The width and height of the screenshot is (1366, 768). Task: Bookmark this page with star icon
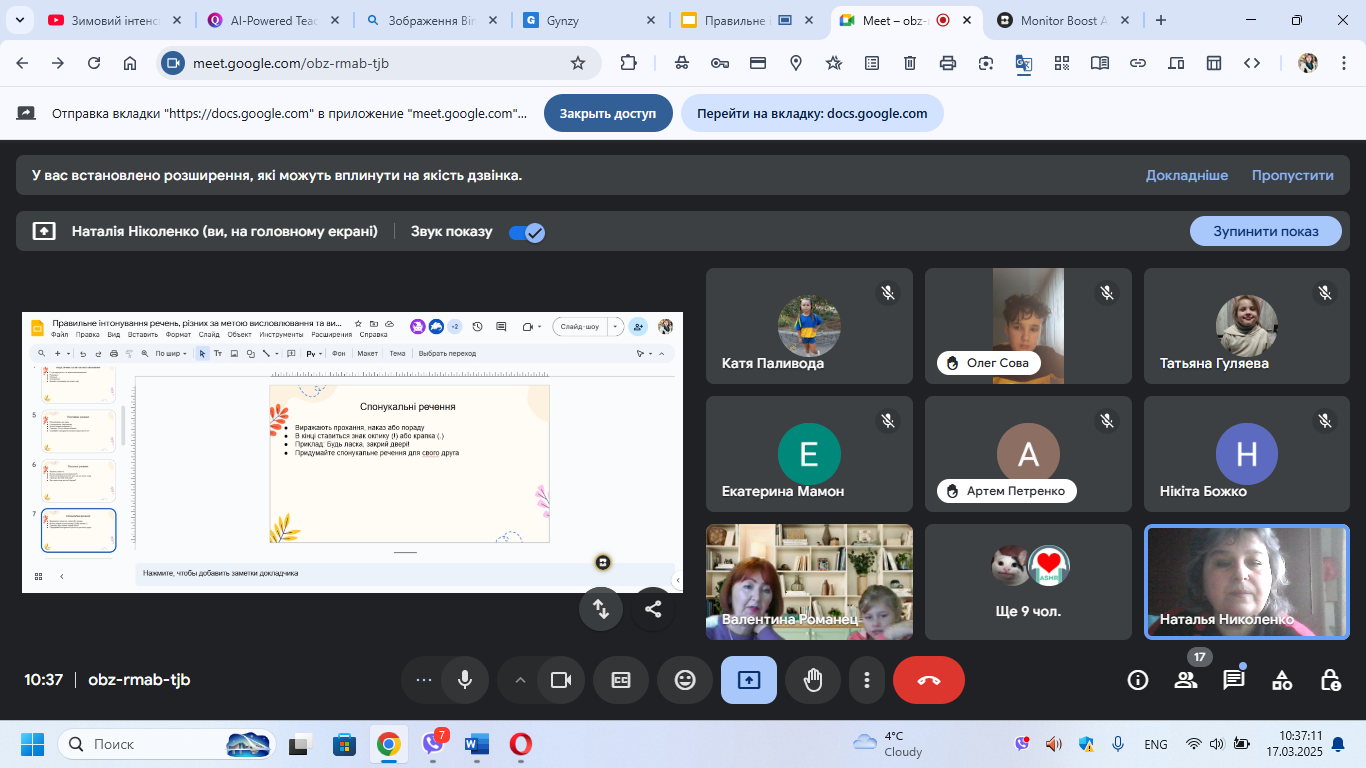click(x=578, y=63)
